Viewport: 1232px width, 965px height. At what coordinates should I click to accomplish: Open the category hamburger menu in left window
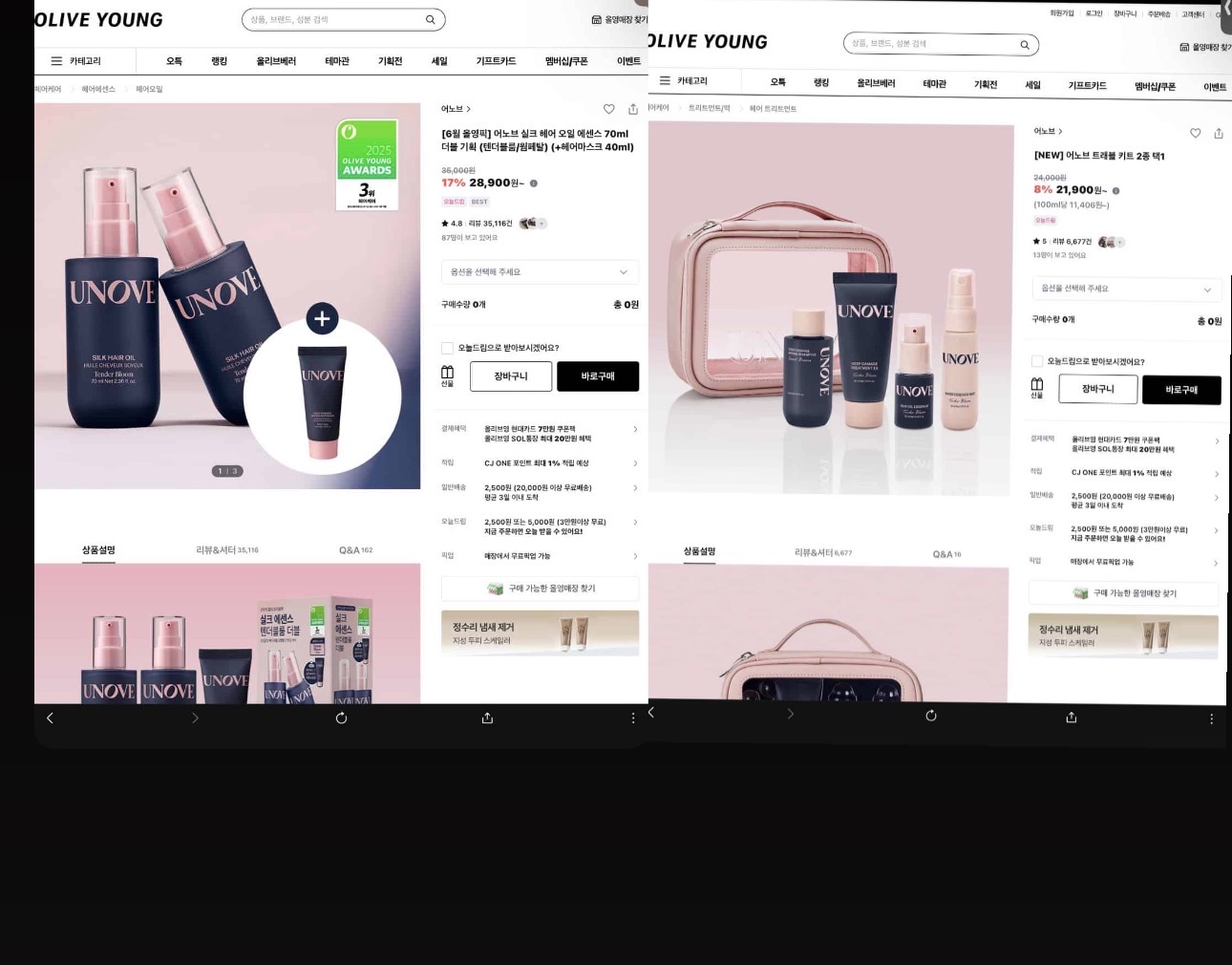[56, 61]
